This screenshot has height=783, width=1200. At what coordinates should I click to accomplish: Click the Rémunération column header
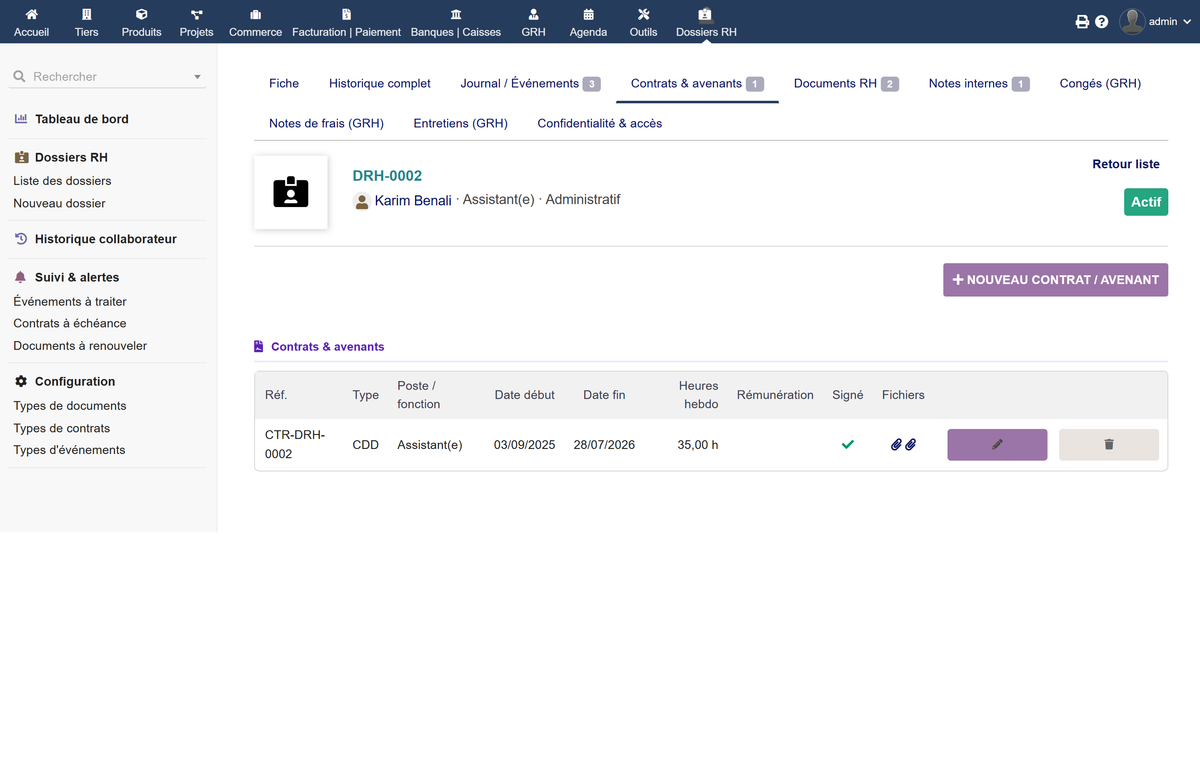pyautogui.click(x=775, y=395)
